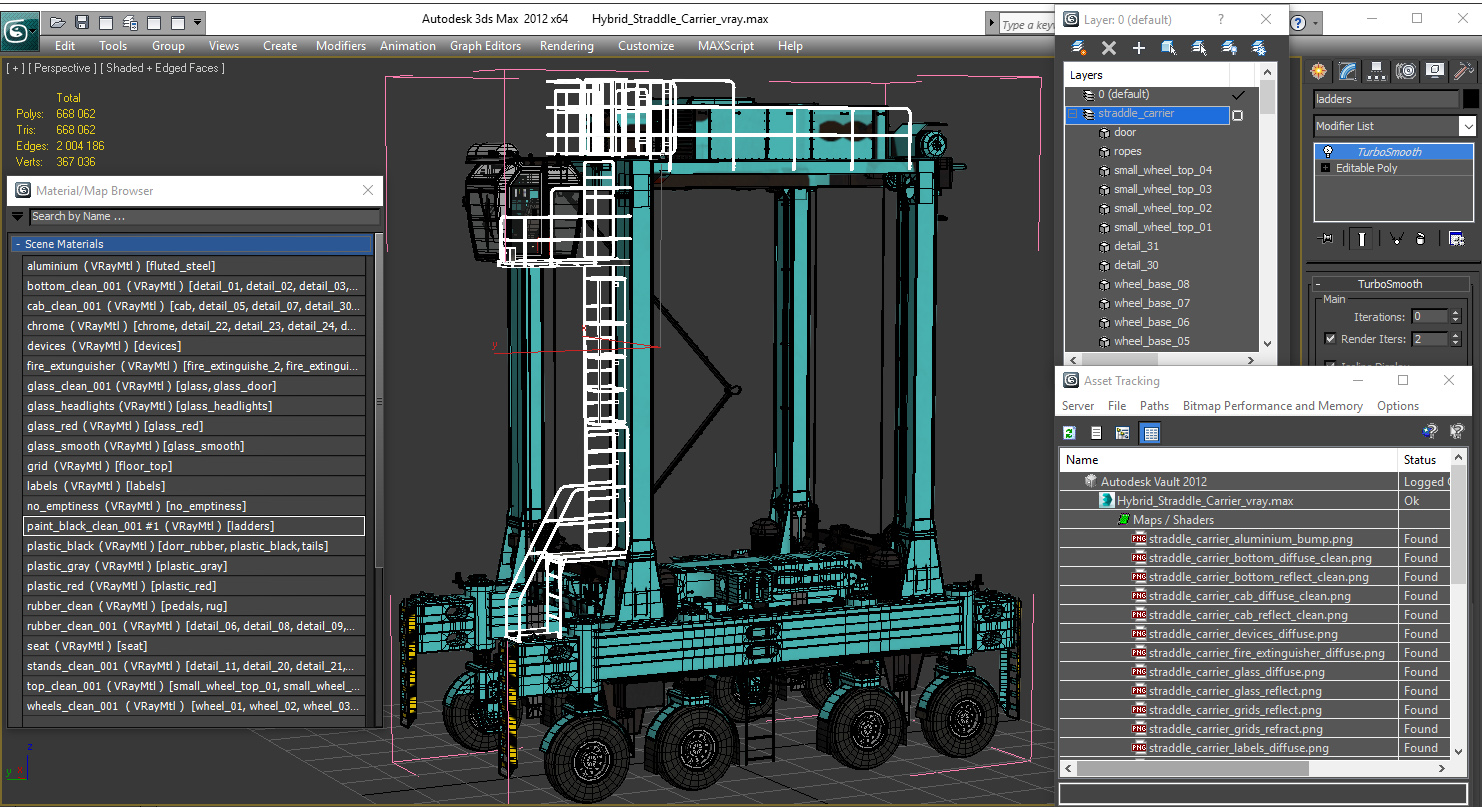Toggle TurboSmooth modifier lightbulb
The image size is (1482, 810).
pyautogui.click(x=1328, y=152)
